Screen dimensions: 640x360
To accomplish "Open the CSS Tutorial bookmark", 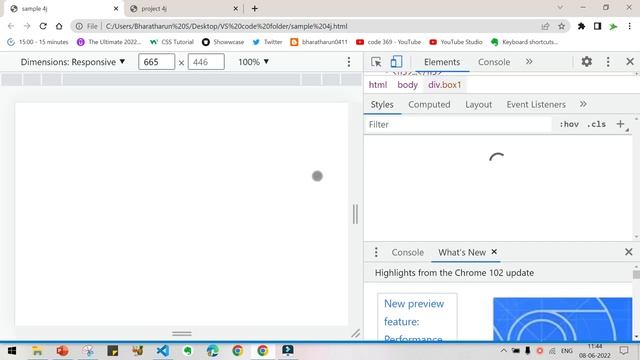I will pyautogui.click(x=172, y=42).
